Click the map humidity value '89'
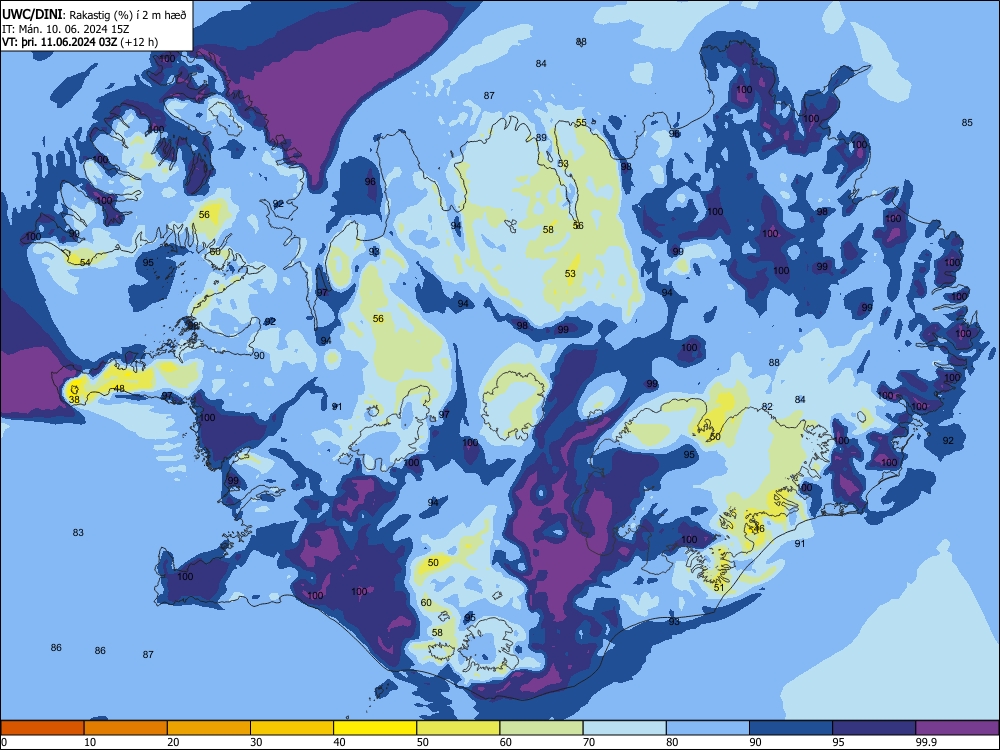1000x750 pixels. pos(541,138)
